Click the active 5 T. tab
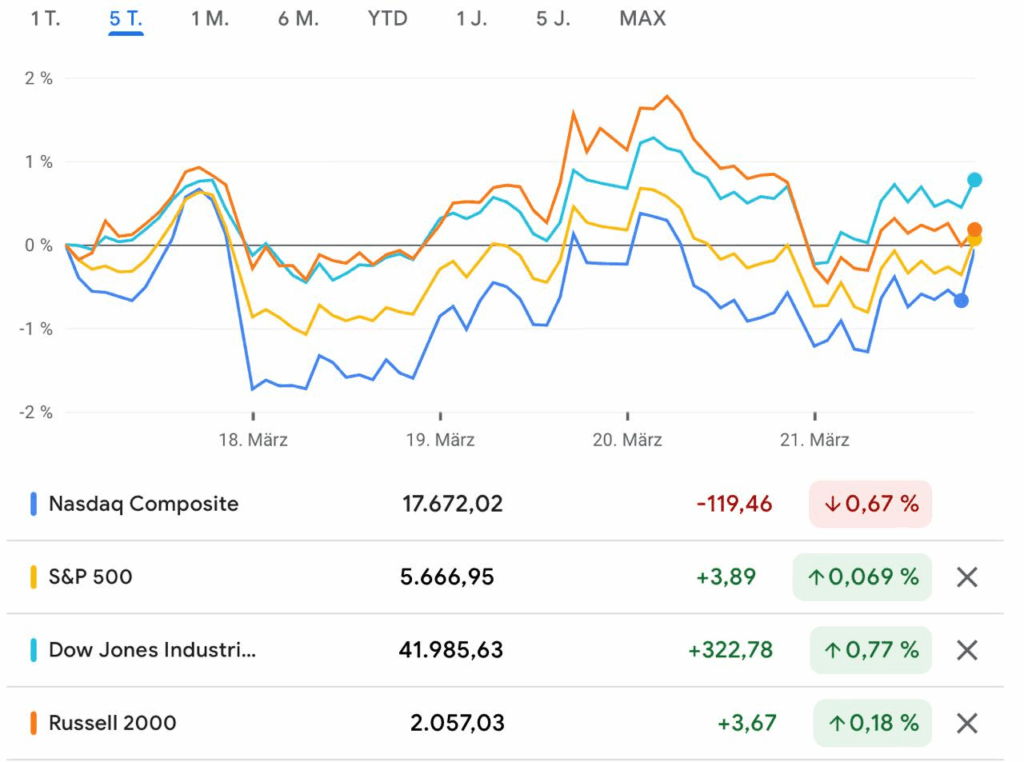1024x762 pixels. click(126, 19)
